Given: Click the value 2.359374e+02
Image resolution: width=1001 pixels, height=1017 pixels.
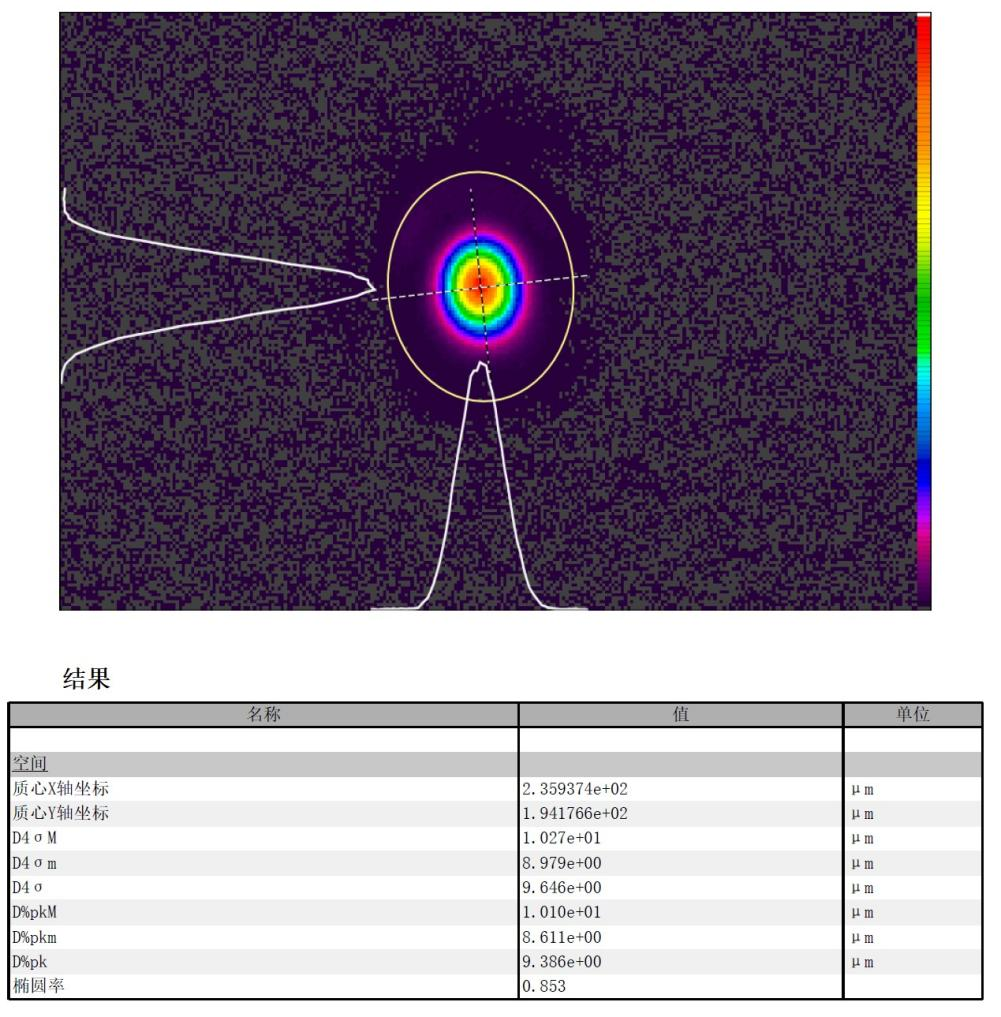Looking at the screenshot, I should point(575,789).
